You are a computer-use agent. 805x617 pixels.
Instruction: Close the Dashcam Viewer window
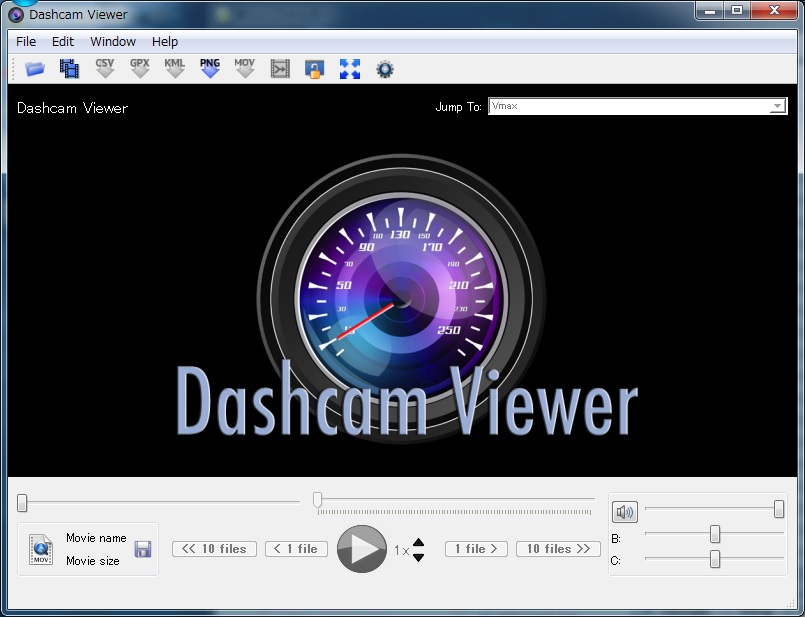pos(774,10)
